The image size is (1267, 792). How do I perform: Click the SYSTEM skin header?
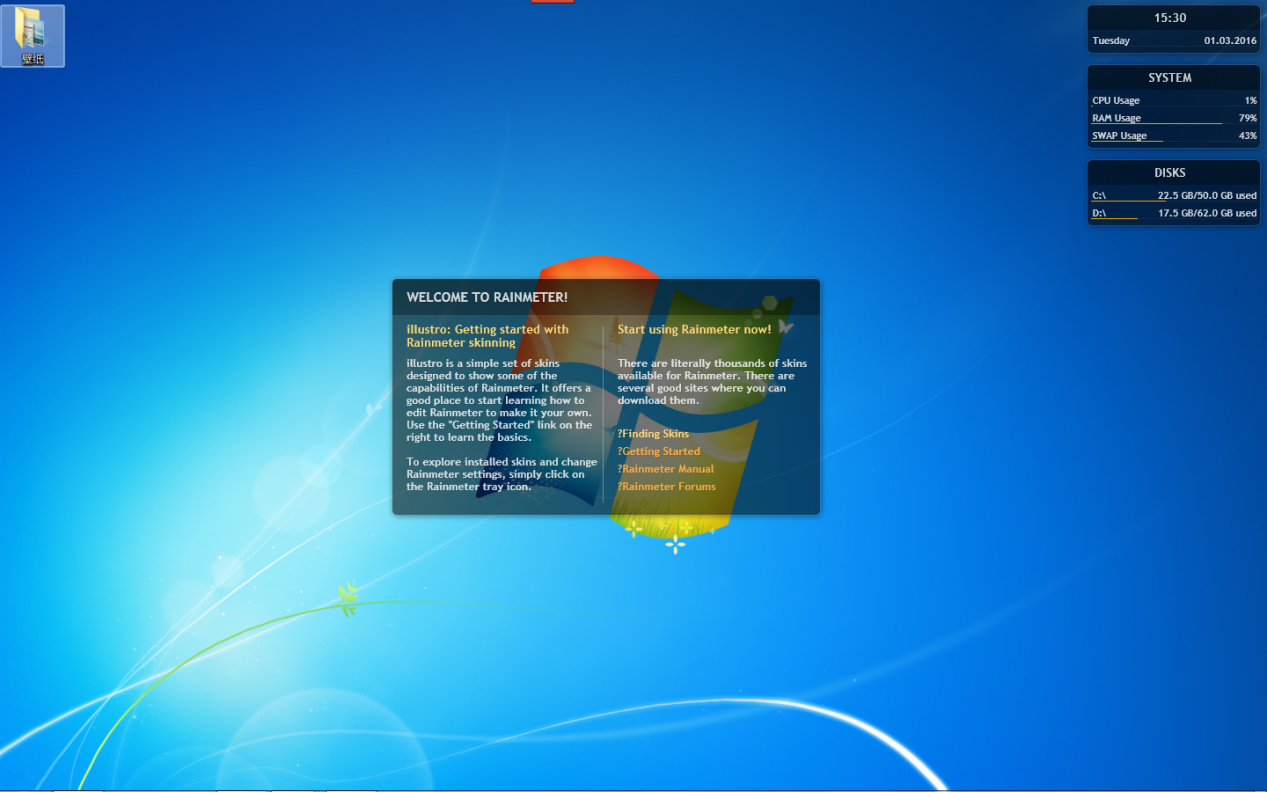(x=1170, y=78)
